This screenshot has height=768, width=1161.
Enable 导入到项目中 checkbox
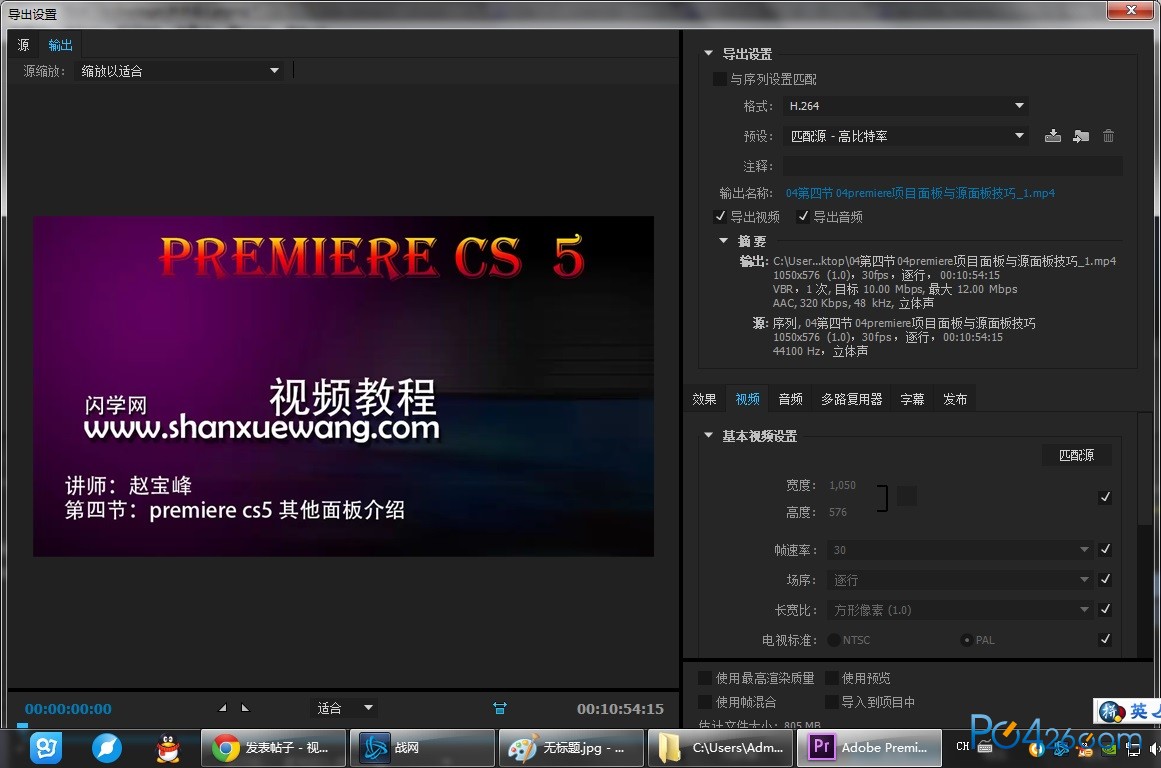click(831, 701)
